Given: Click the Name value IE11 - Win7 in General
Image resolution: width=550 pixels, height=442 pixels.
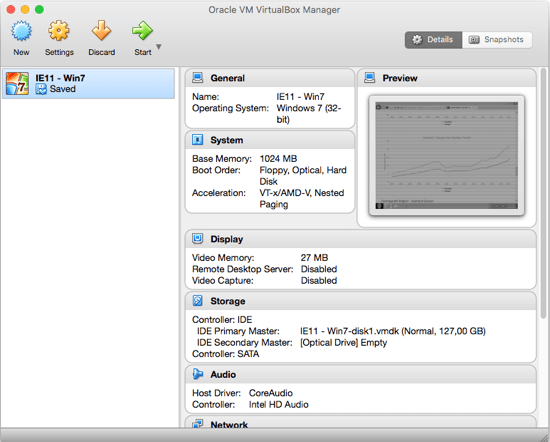Looking at the screenshot, I should (x=300, y=96).
